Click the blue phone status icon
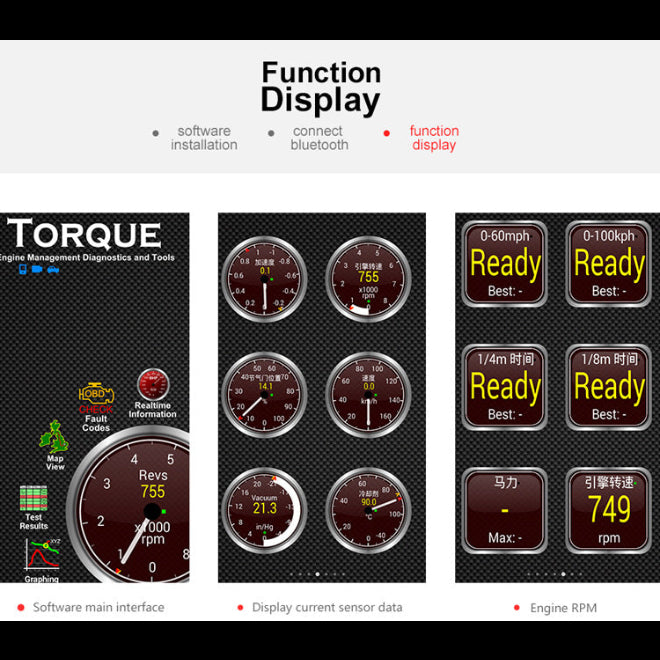 point(23,269)
